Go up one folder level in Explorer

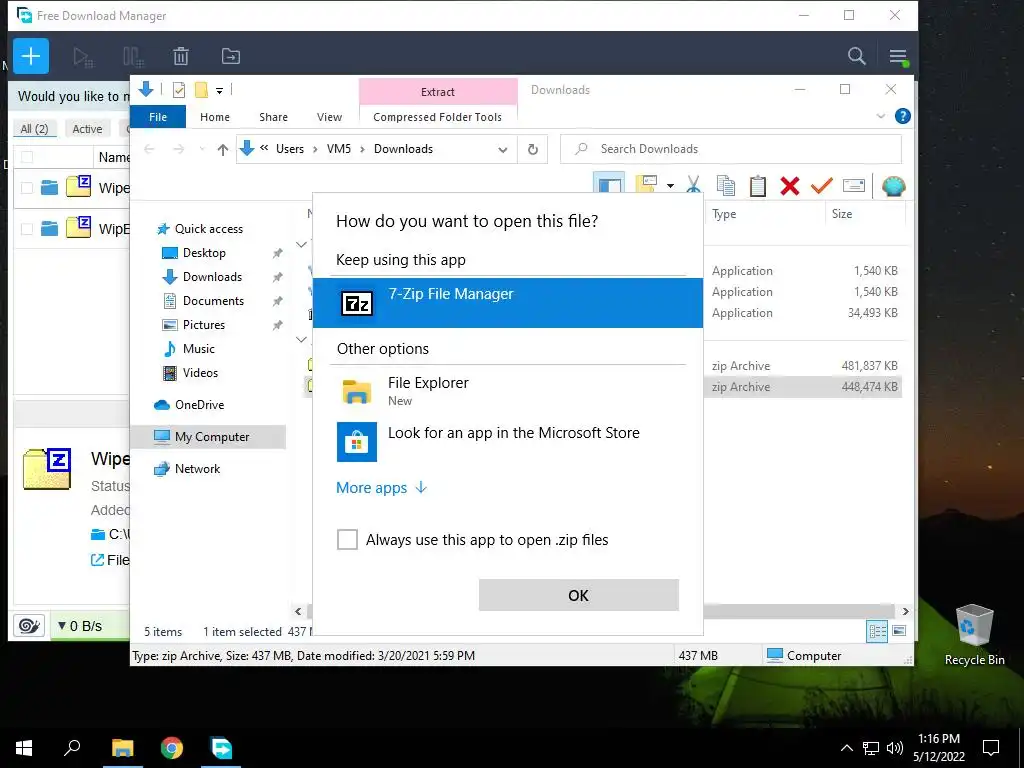[x=223, y=150]
